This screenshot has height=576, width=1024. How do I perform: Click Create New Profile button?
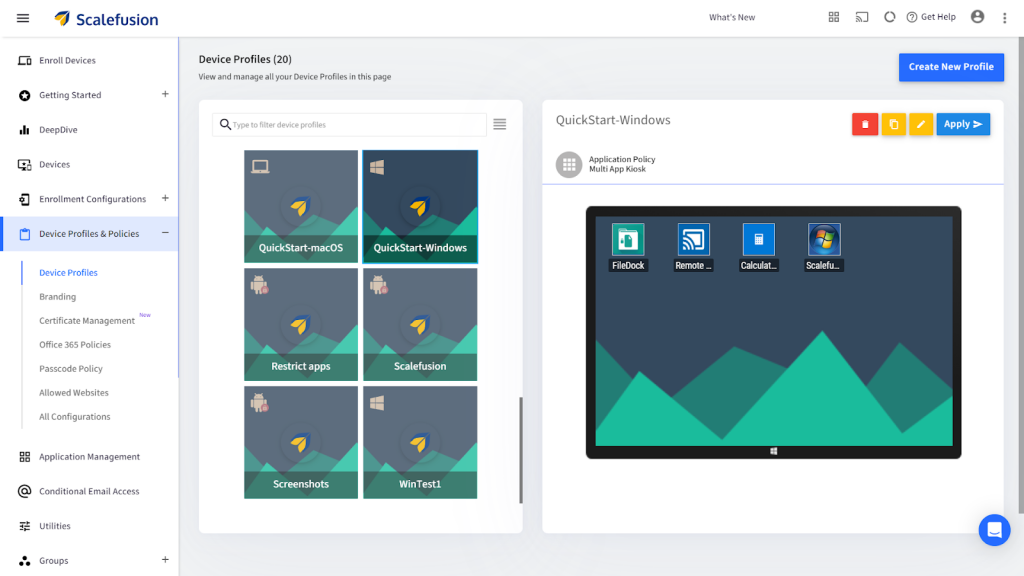pyautogui.click(x=951, y=67)
